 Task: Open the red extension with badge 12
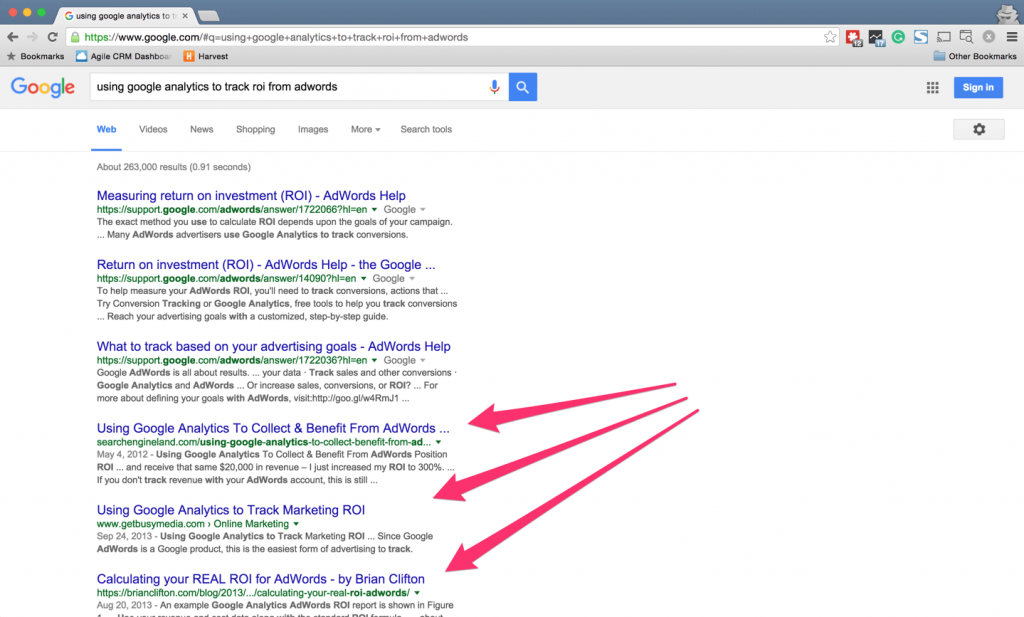click(x=854, y=38)
